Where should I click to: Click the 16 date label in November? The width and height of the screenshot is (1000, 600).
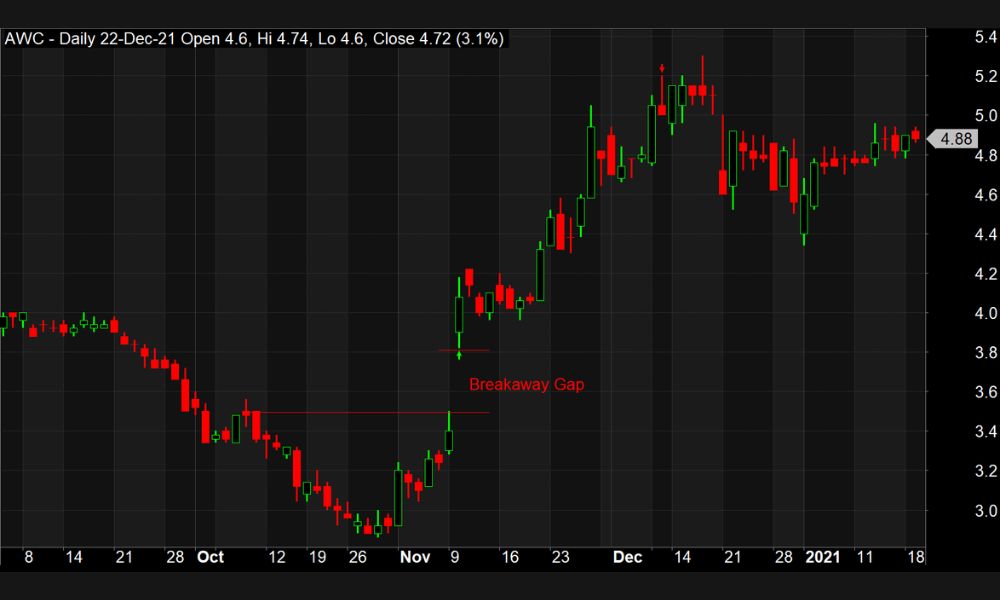(x=510, y=557)
